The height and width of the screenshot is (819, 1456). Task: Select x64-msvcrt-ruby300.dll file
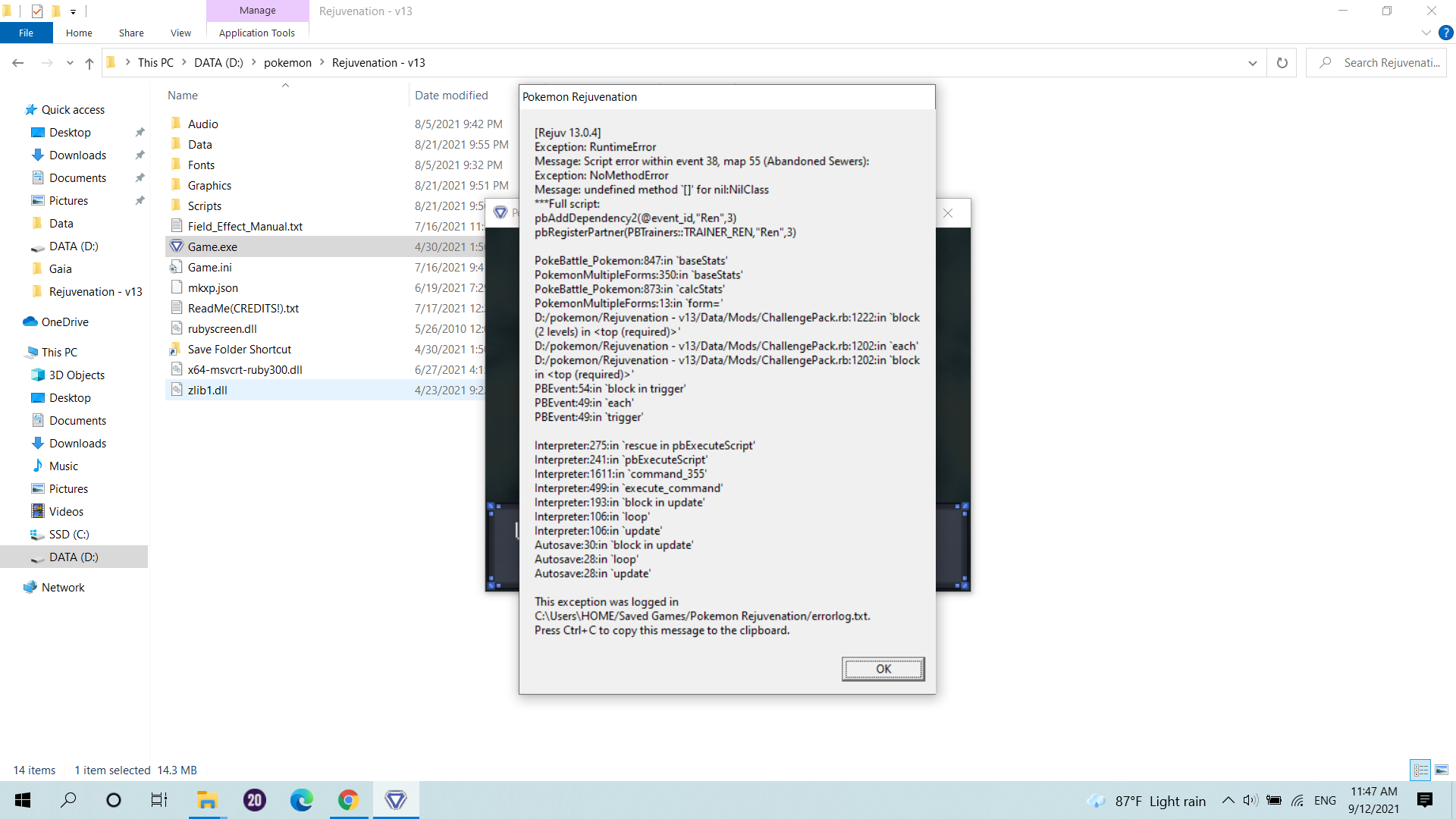[245, 370]
